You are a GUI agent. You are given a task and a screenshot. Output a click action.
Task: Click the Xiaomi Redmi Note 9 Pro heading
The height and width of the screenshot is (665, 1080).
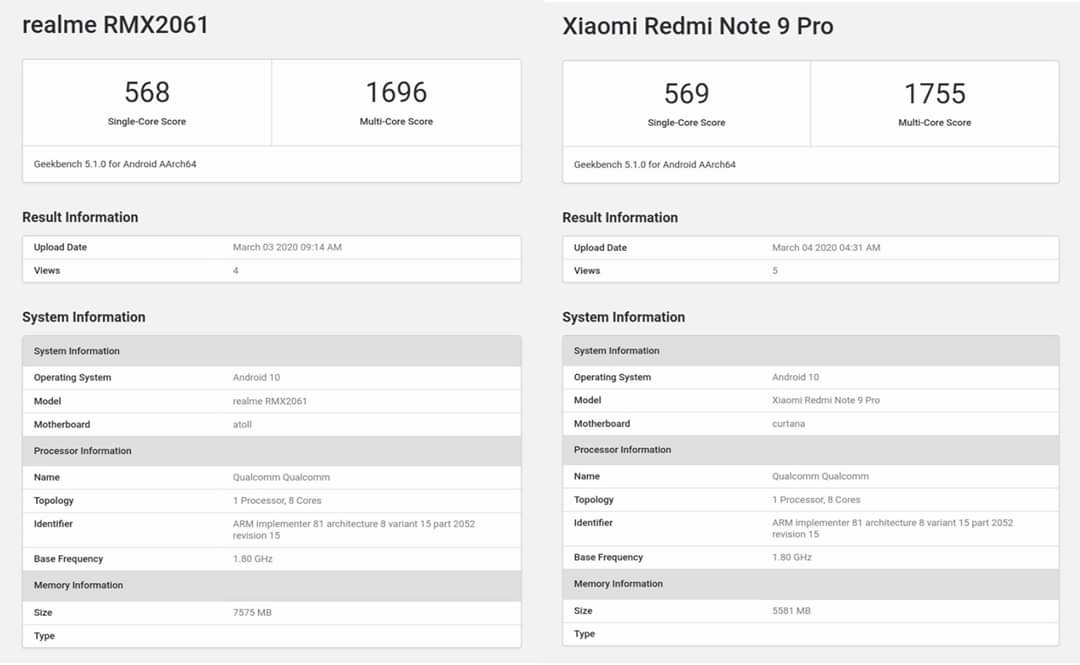coord(697,26)
